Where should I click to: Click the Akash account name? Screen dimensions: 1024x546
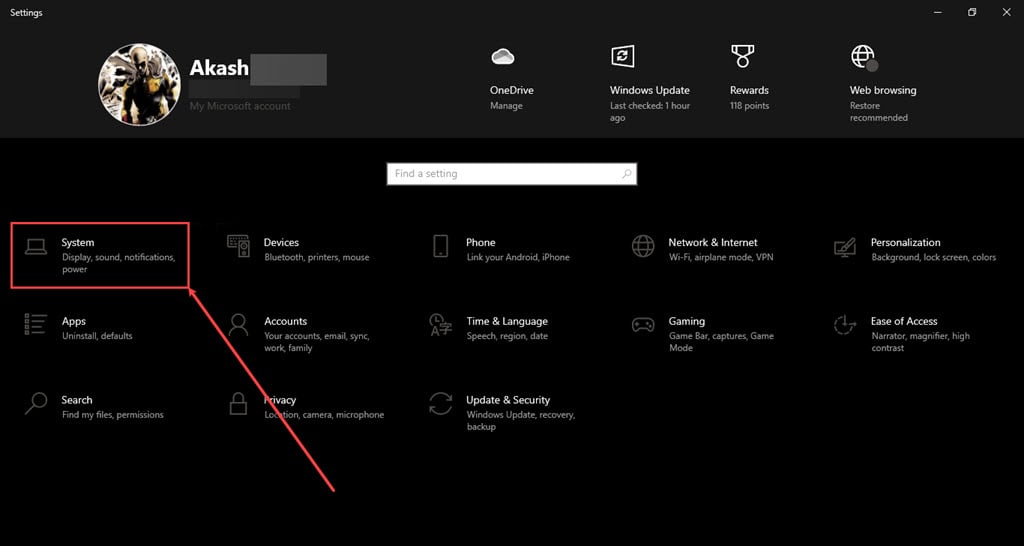click(x=219, y=67)
